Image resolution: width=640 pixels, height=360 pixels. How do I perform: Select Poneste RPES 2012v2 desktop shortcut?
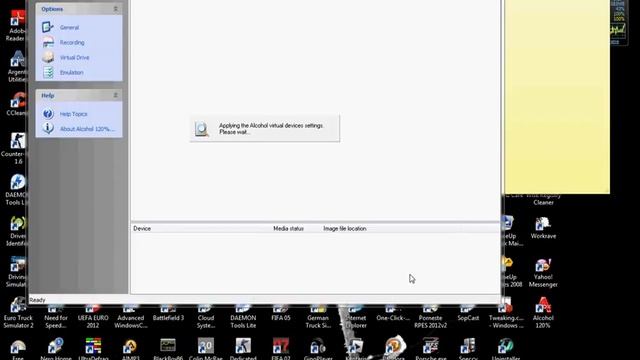tap(430, 318)
